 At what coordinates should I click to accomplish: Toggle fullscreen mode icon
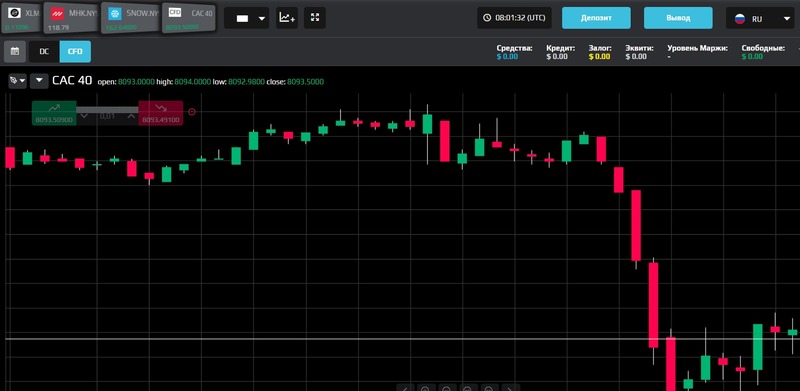tap(315, 18)
